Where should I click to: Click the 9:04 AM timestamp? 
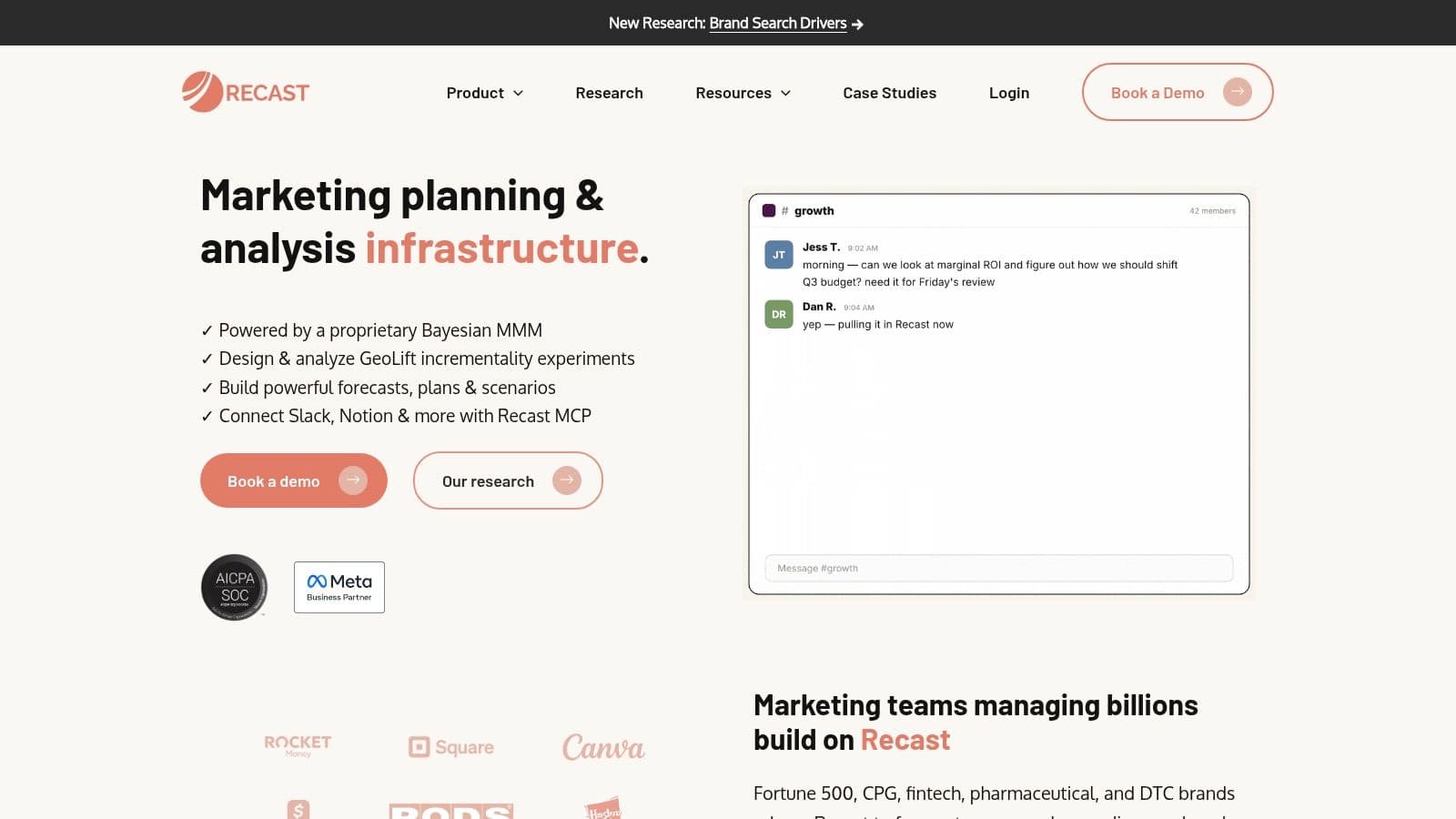coord(859,308)
